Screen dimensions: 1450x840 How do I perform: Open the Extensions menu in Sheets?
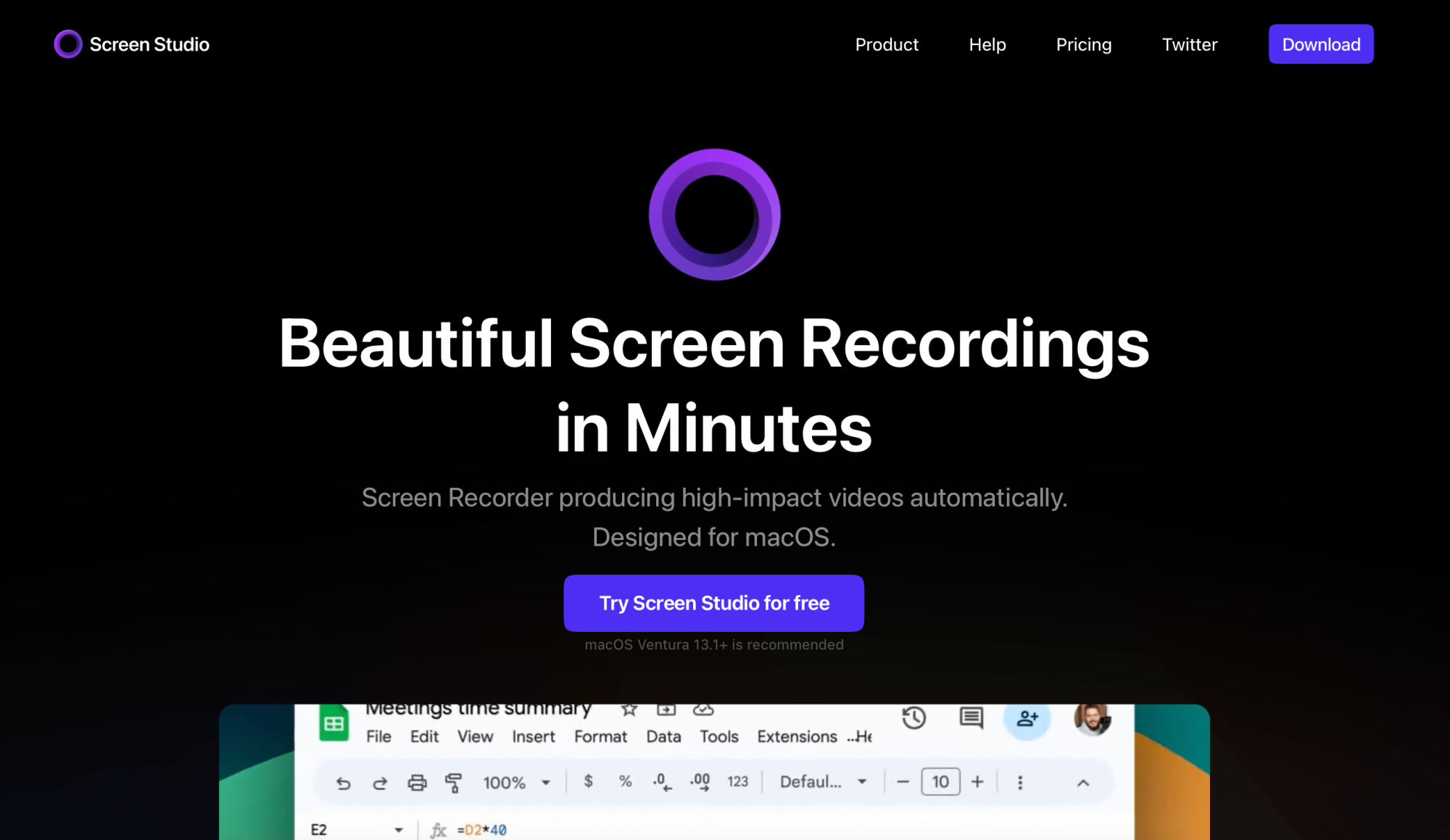click(x=797, y=736)
